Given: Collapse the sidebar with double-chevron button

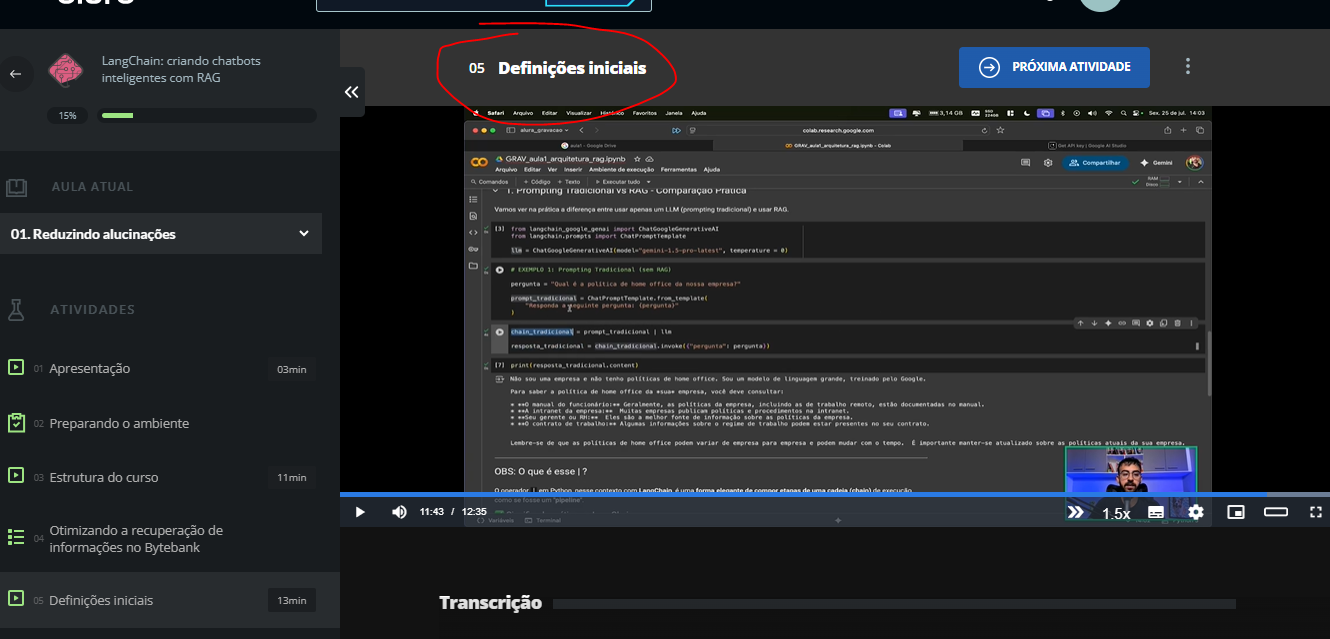Looking at the screenshot, I should click(352, 92).
